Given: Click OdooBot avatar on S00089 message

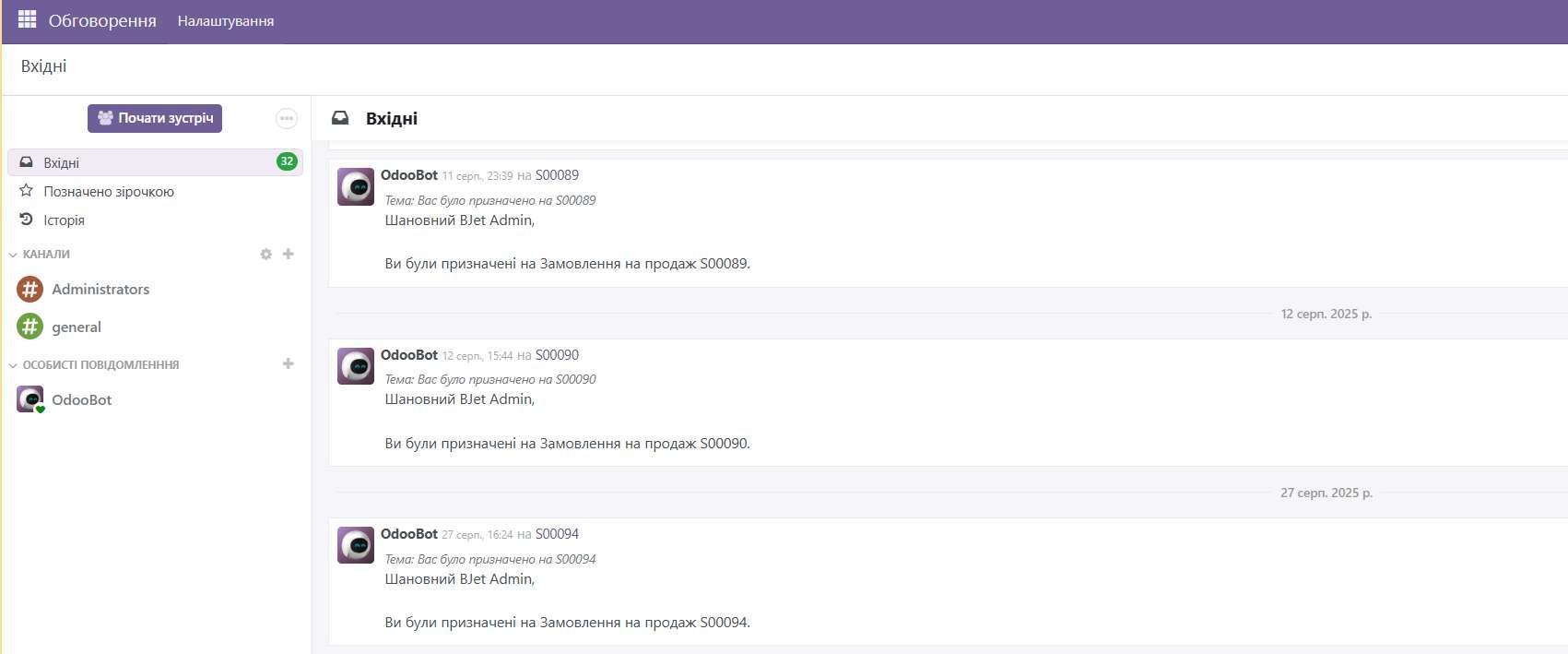Looking at the screenshot, I should (x=356, y=186).
